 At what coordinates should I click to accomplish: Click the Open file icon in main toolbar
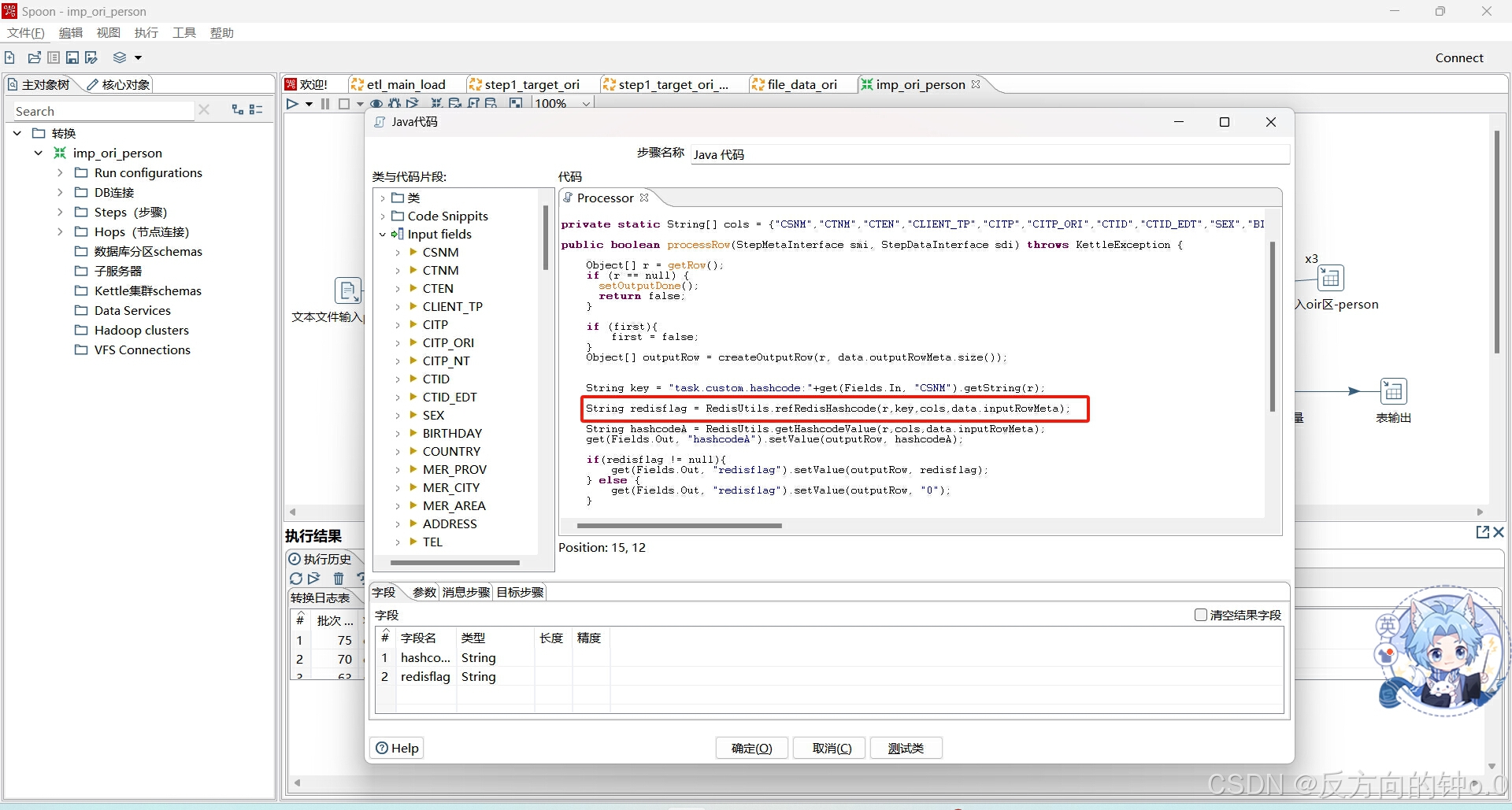(34, 57)
